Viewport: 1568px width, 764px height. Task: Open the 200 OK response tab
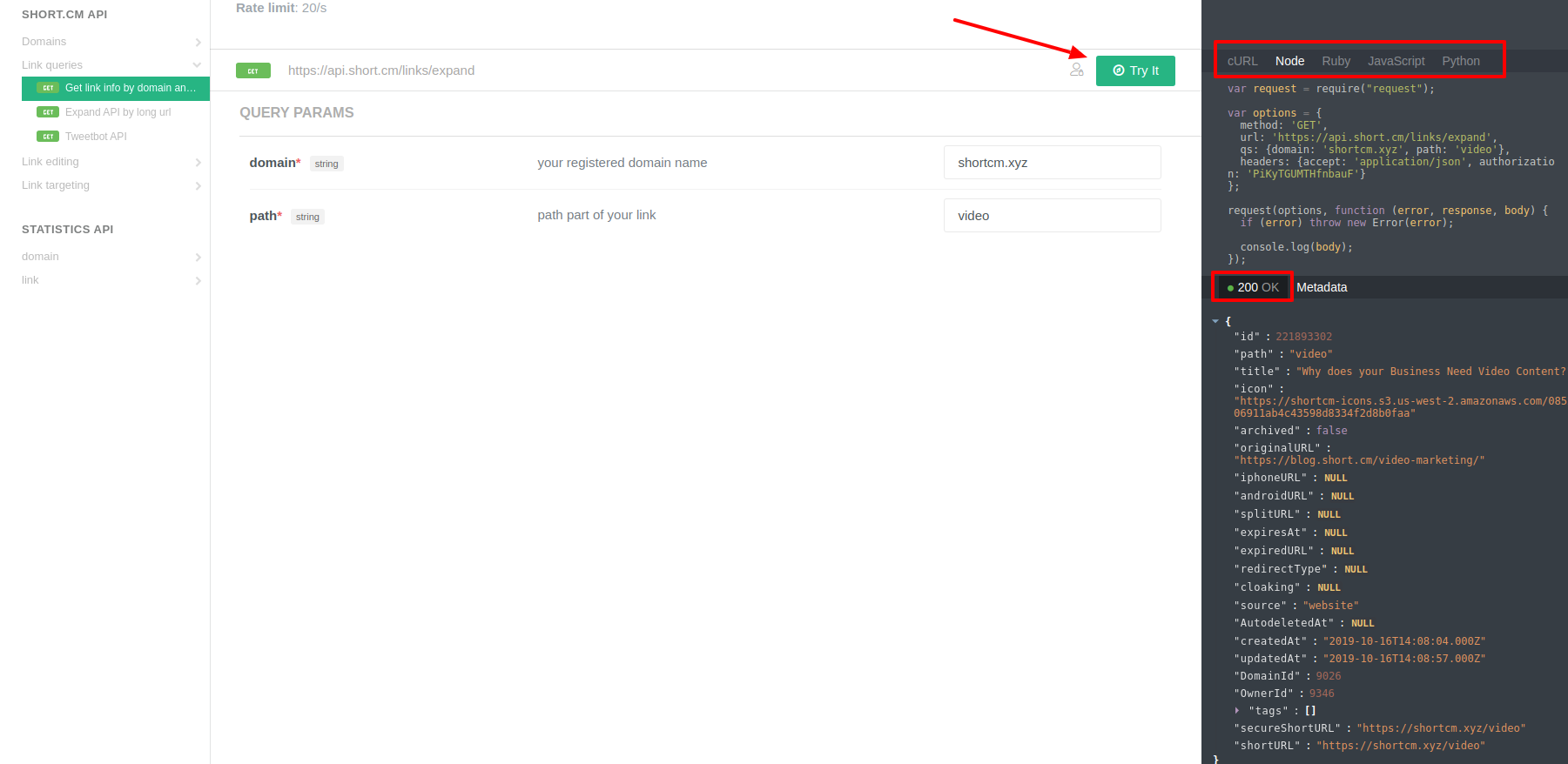pyautogui.click(x=1253, y=287)
